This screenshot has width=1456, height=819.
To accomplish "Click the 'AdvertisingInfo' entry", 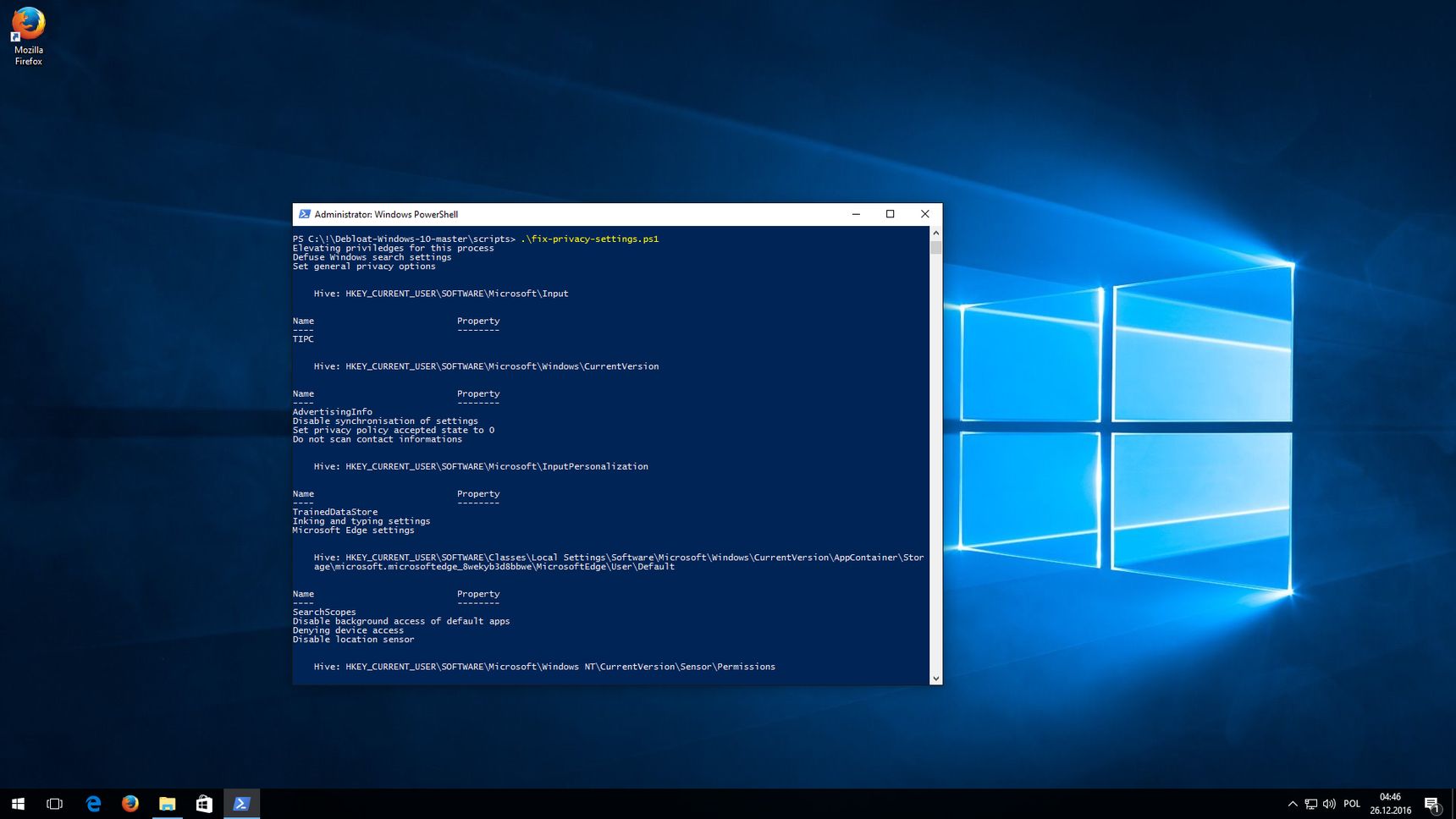I will (333, 412).
